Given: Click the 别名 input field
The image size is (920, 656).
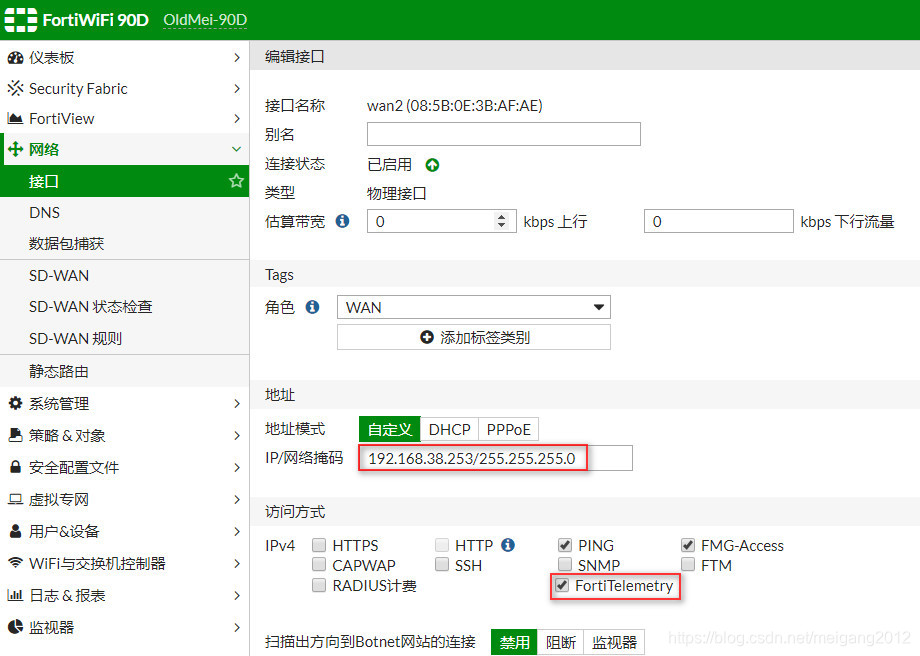Looking at the screenshot, I should (x=503, y=134).
